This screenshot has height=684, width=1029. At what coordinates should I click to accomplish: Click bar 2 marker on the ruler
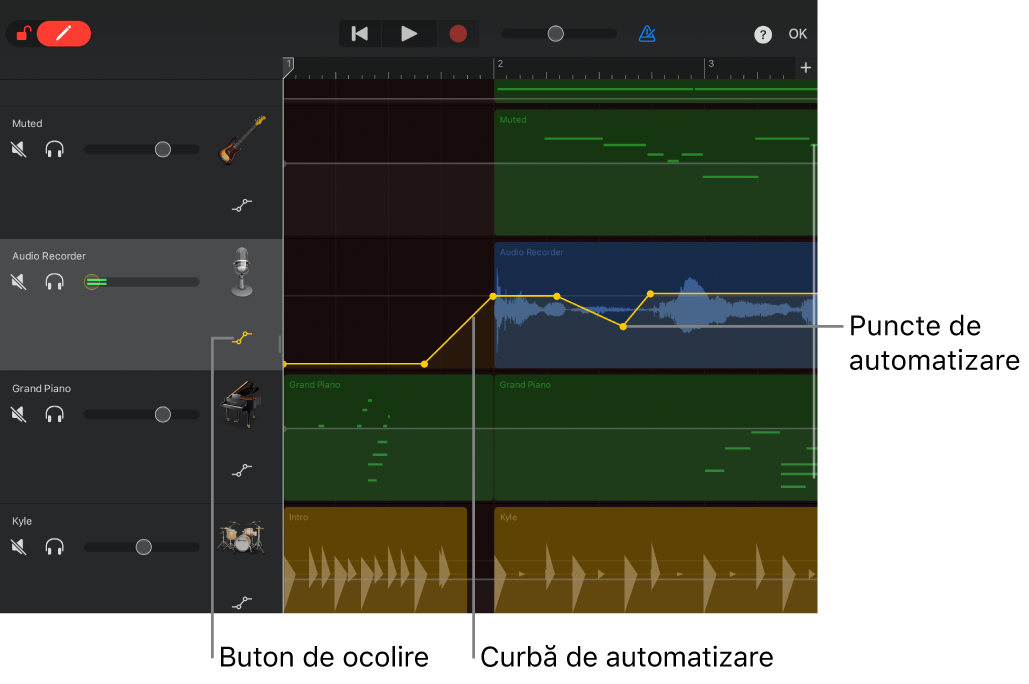[499, 64]
